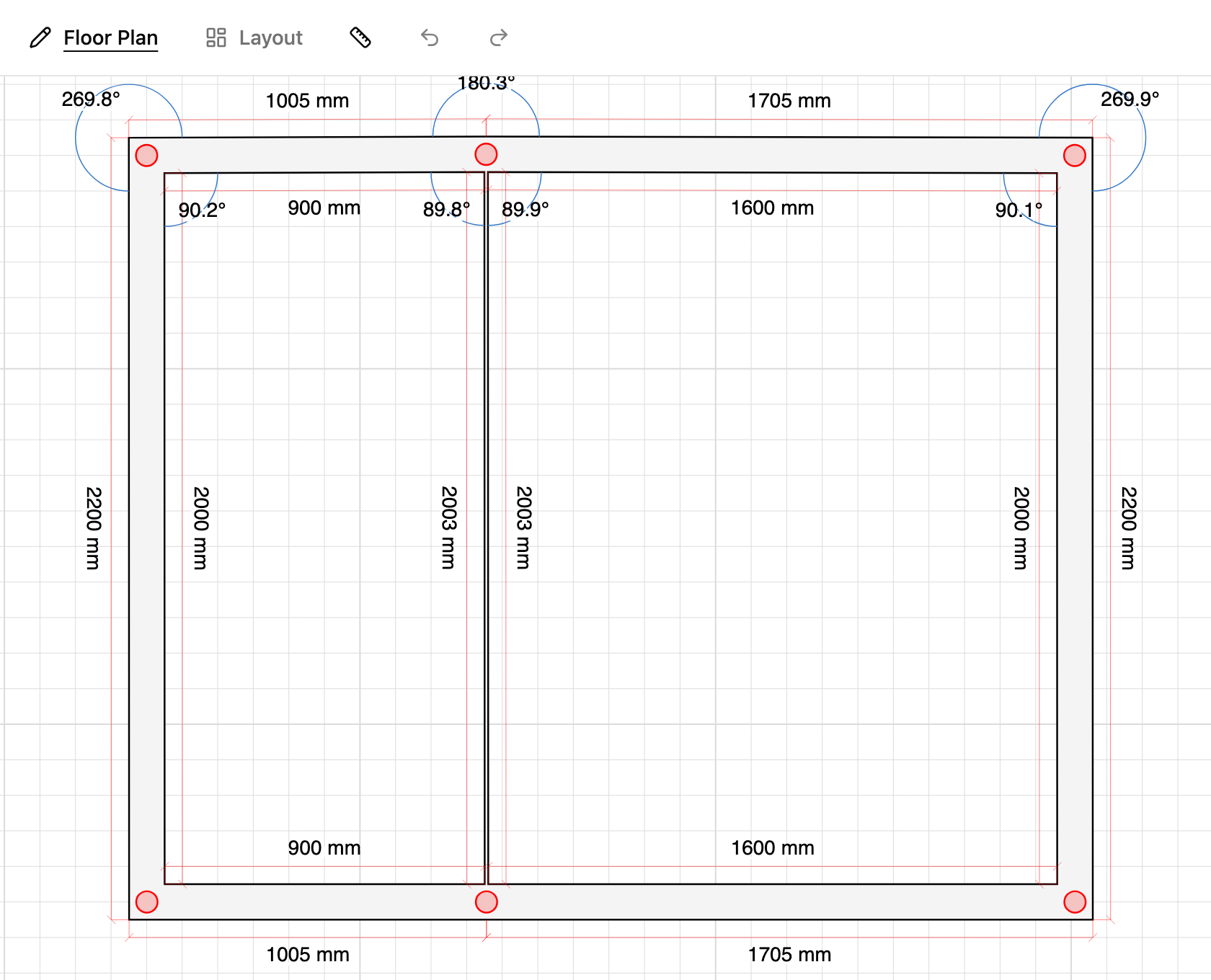This screenshot has height=980, width=1211.
Task: Click the 269.9° angle label
Action: coord(1130,99)
